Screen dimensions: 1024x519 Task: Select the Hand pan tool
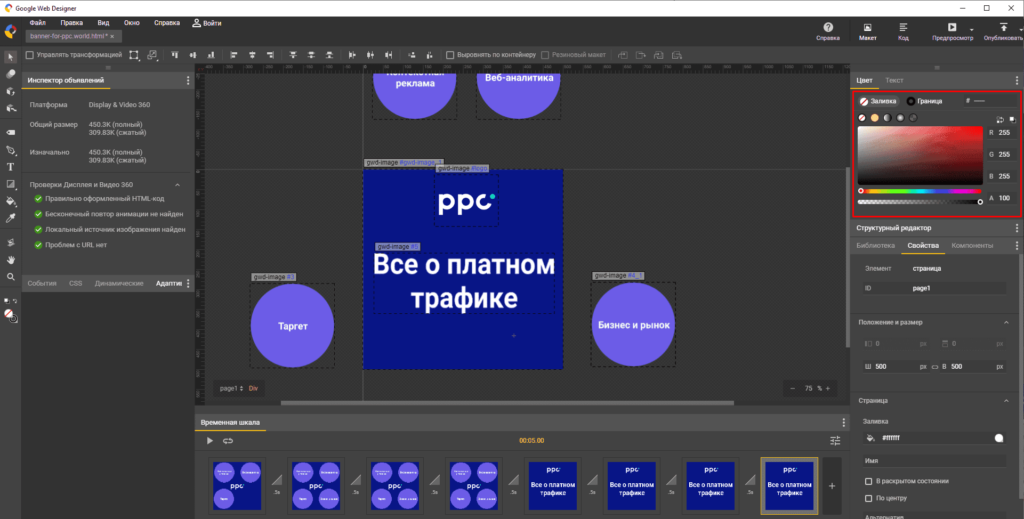click(10, 260)
